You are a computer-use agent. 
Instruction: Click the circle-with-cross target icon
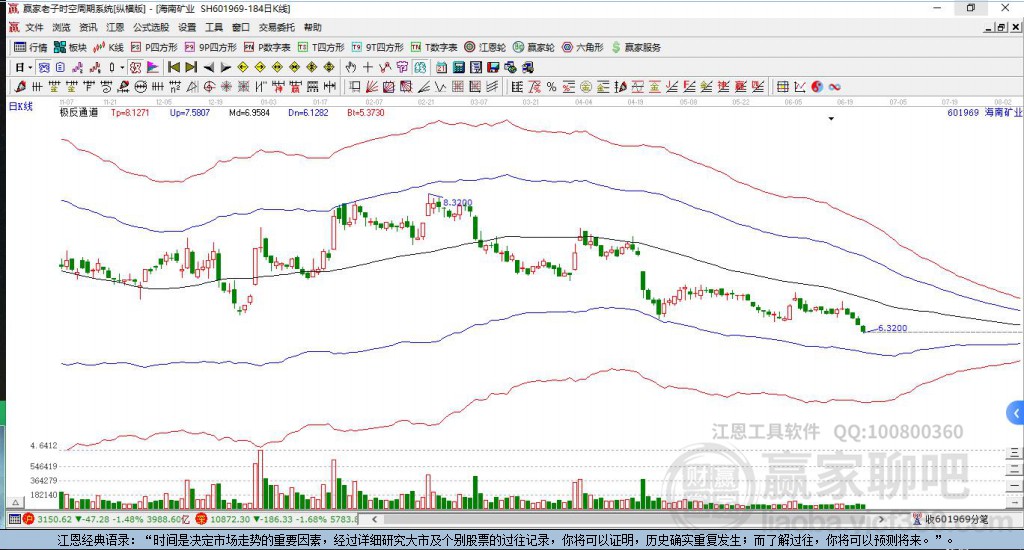(x=209, y=87)
